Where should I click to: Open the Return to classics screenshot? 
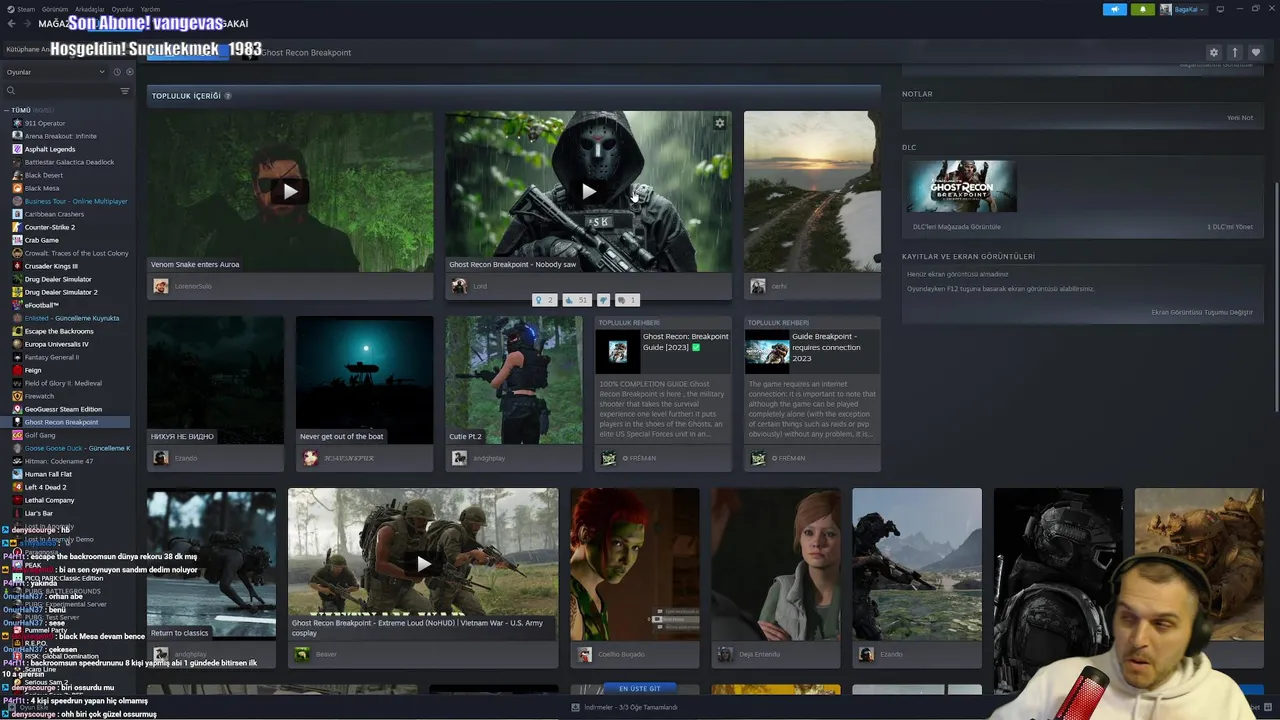point(212,564)
